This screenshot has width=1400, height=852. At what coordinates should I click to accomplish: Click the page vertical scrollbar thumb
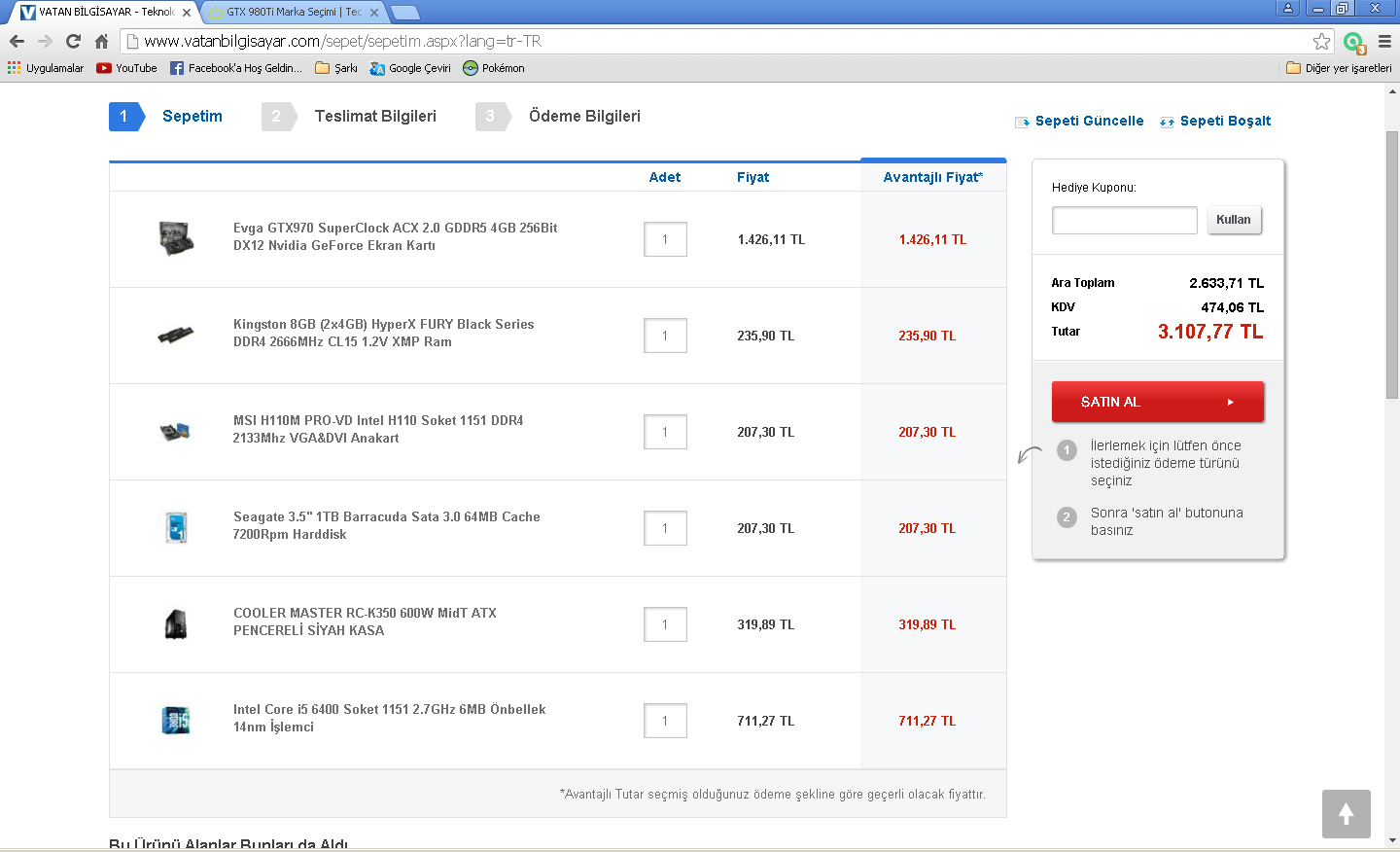(1392, 263)
